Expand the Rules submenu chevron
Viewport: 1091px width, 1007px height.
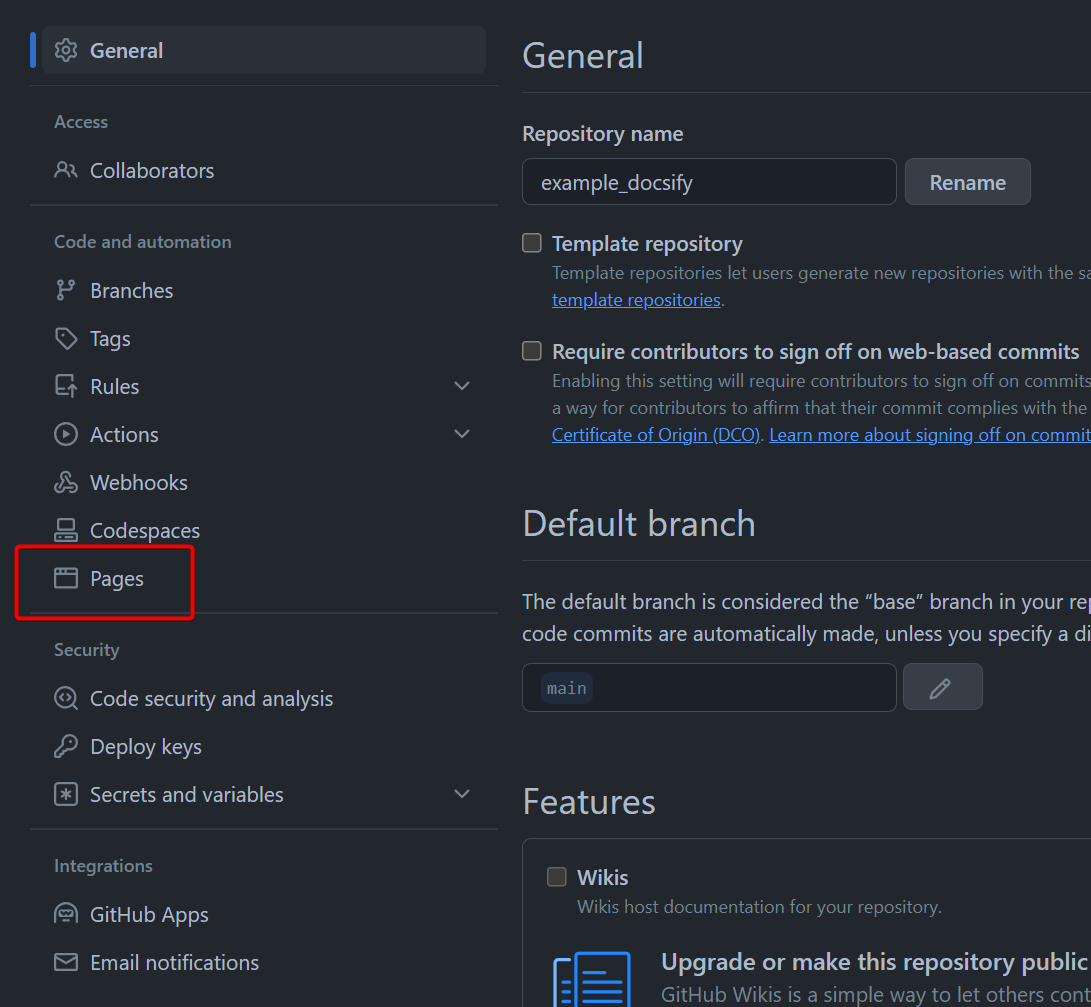462,386
